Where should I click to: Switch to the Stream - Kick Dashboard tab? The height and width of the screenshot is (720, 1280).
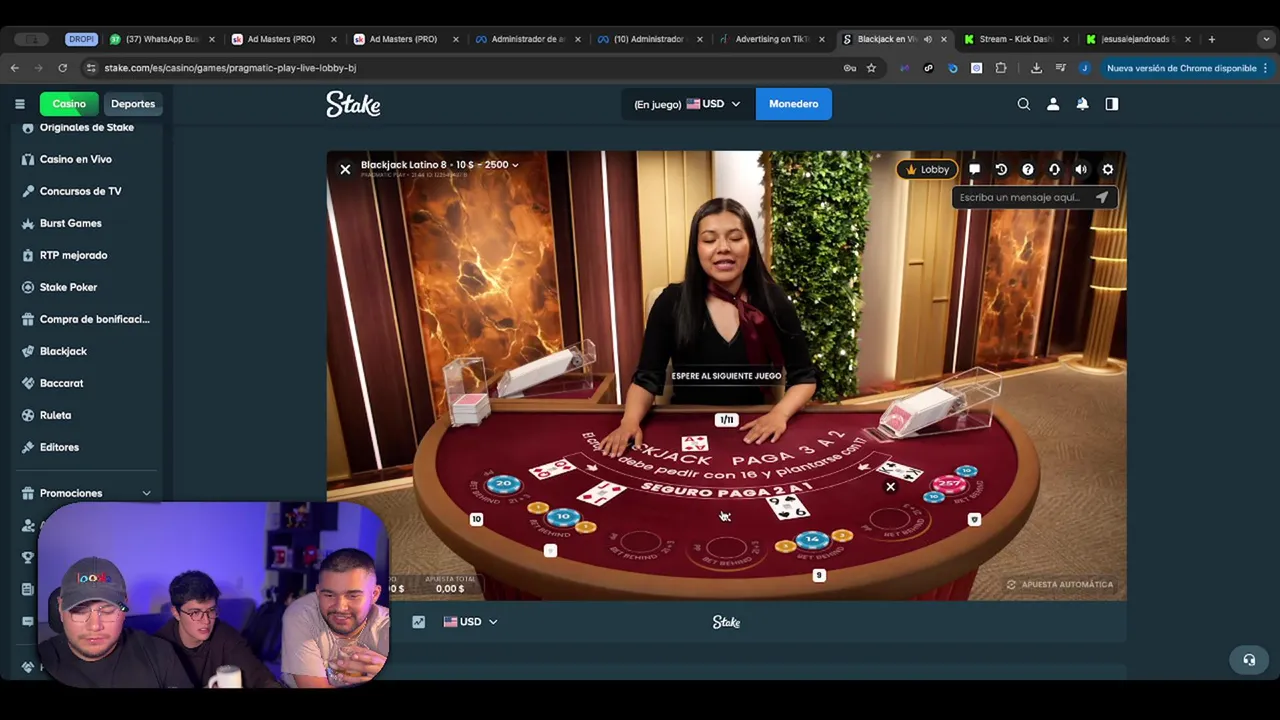point(1015,39)
